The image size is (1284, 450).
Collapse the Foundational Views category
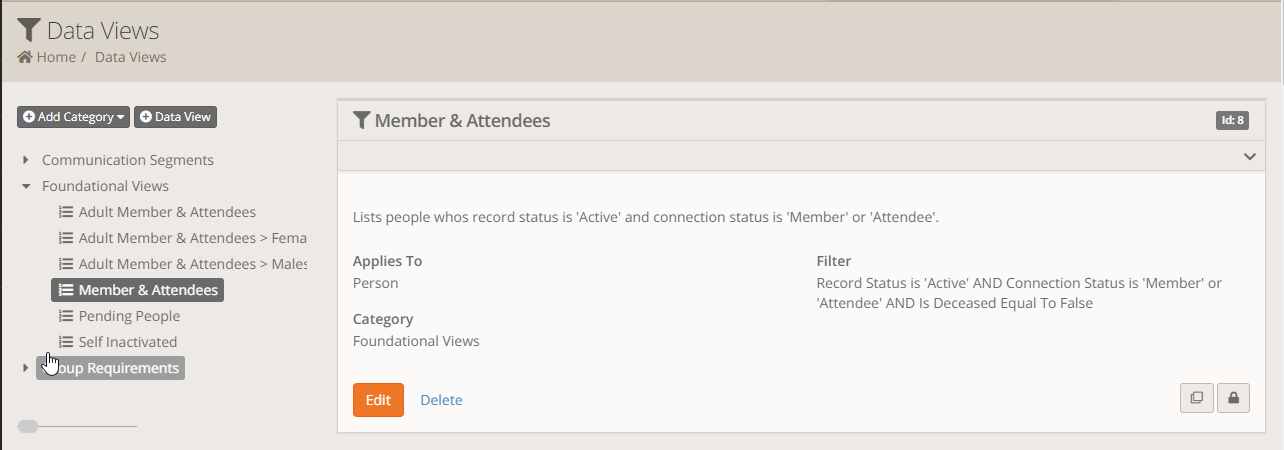(26, 186)
